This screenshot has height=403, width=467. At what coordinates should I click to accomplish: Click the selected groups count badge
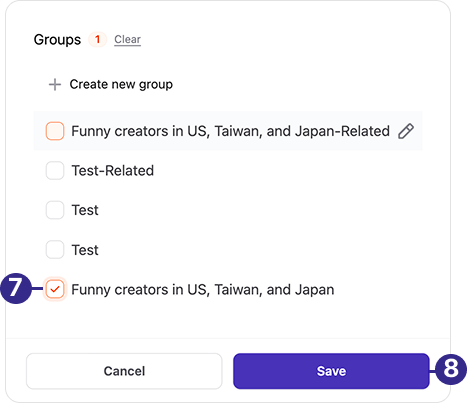click(97, 39)
